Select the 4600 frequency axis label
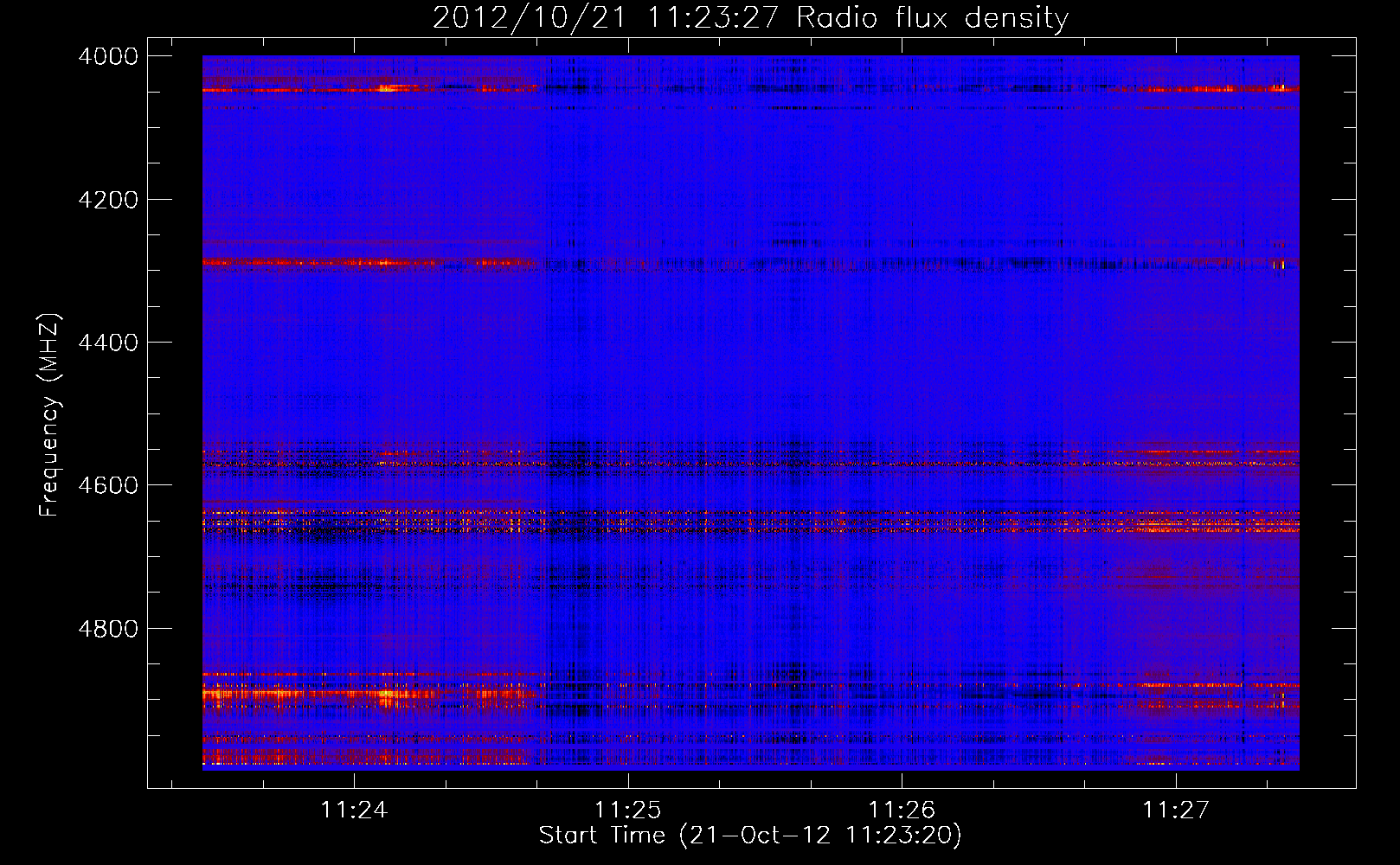 [108, 485]
